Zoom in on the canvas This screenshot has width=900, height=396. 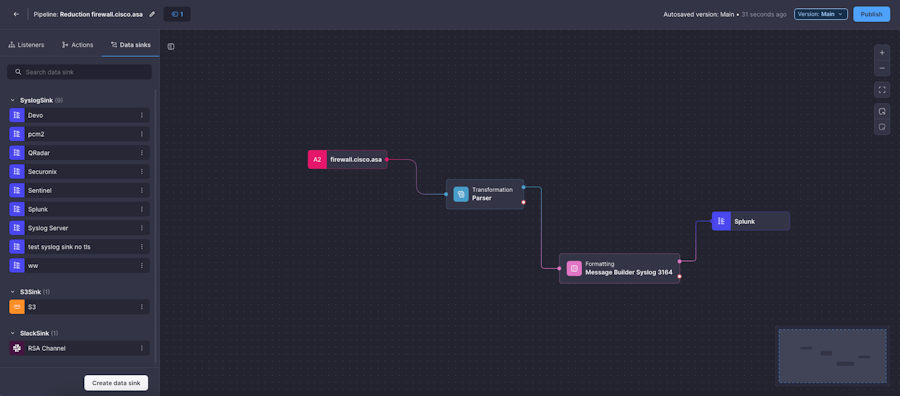(882, 52)
